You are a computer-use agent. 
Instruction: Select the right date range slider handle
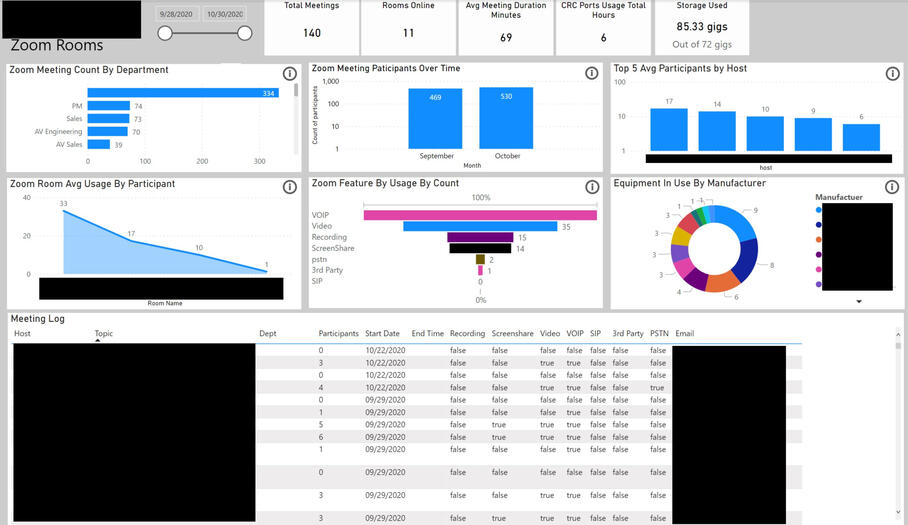coord(245,33)
